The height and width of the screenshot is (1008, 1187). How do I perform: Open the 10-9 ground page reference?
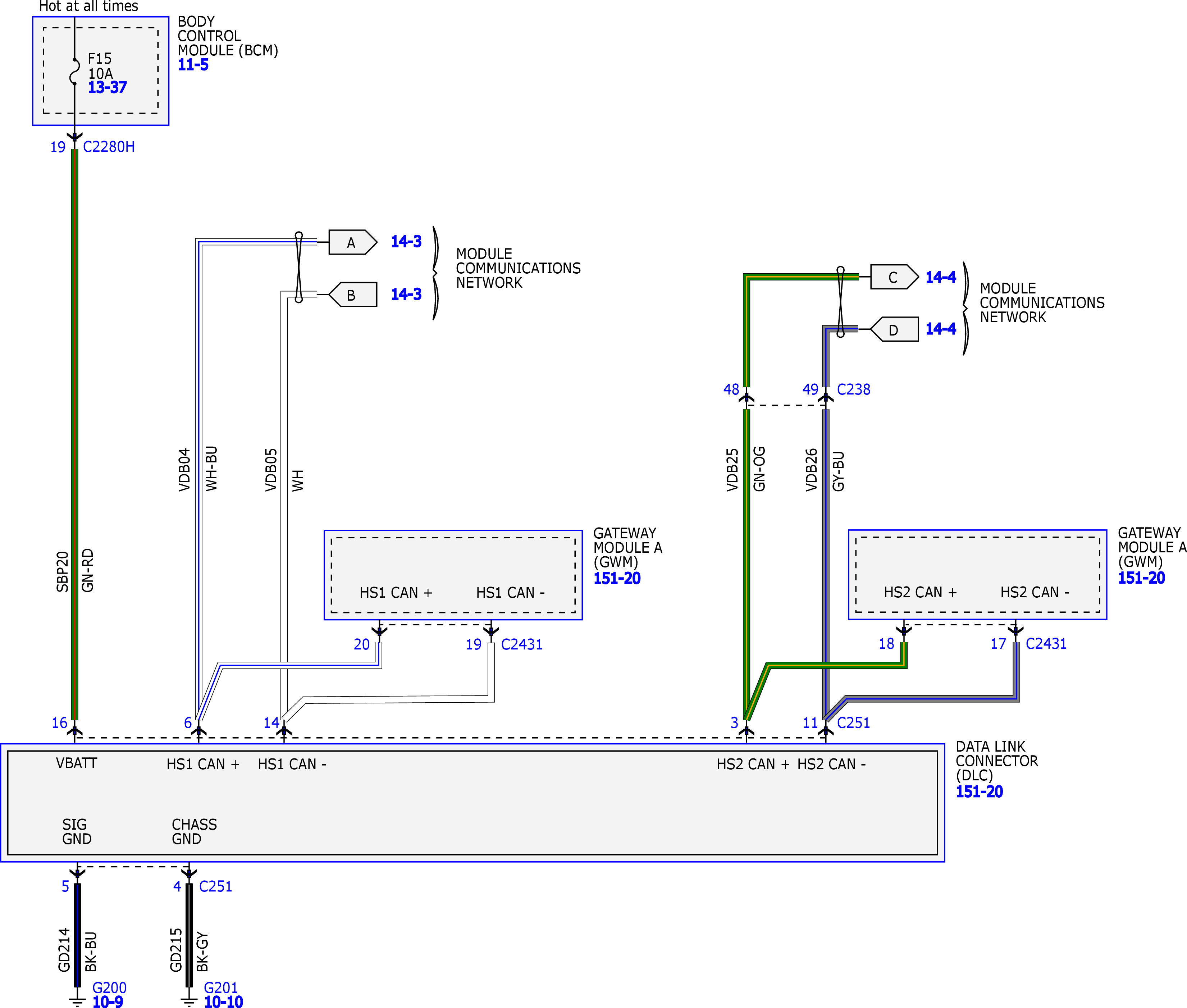point(108,1002)
